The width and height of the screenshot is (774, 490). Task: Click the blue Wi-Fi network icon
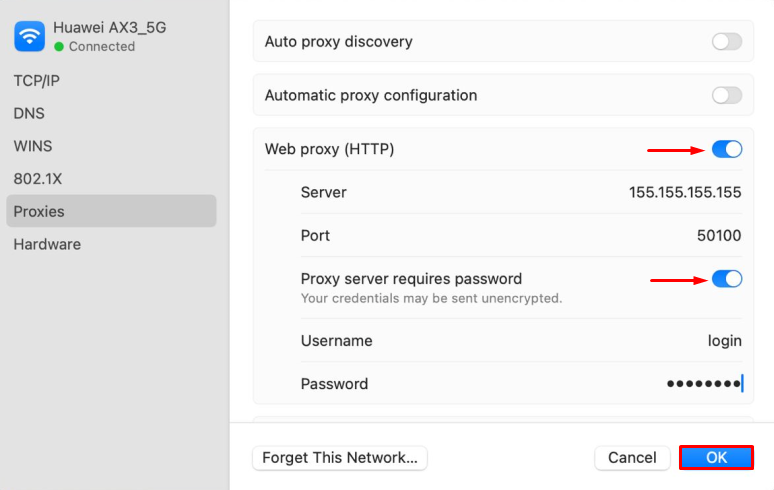point(30,36)
